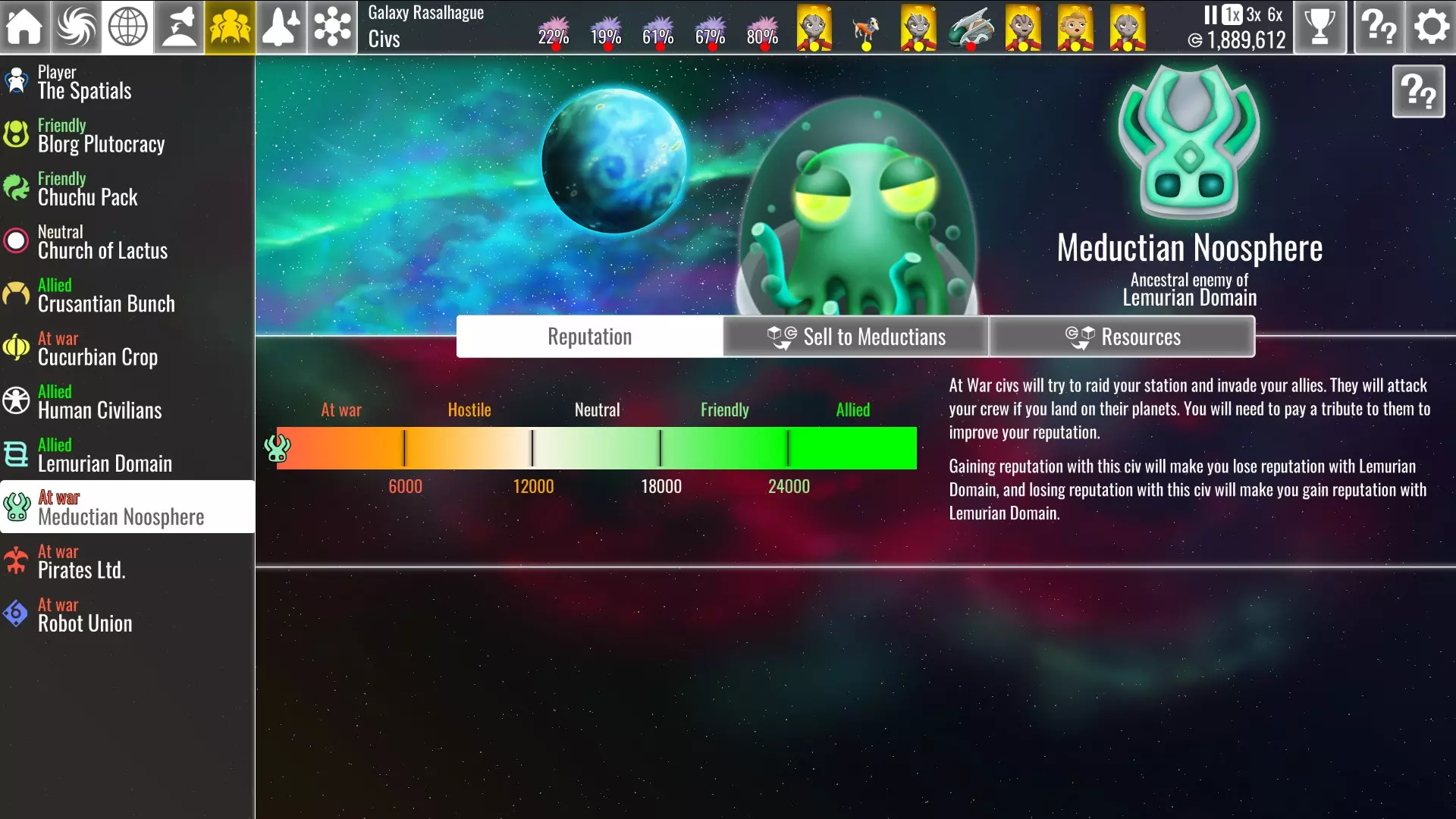Open the Resources tab
Image resolution: width=1456 pixels, height=819 pixels.
[x=1122, y=337]
